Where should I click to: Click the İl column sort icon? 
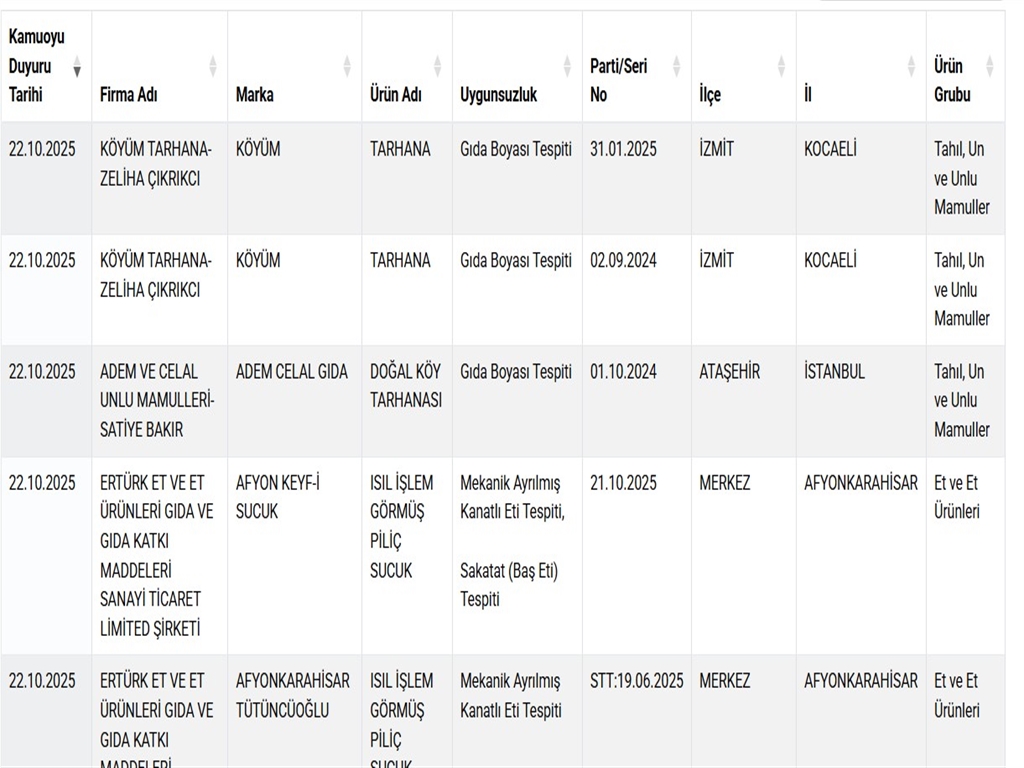[x=911, y=67]
